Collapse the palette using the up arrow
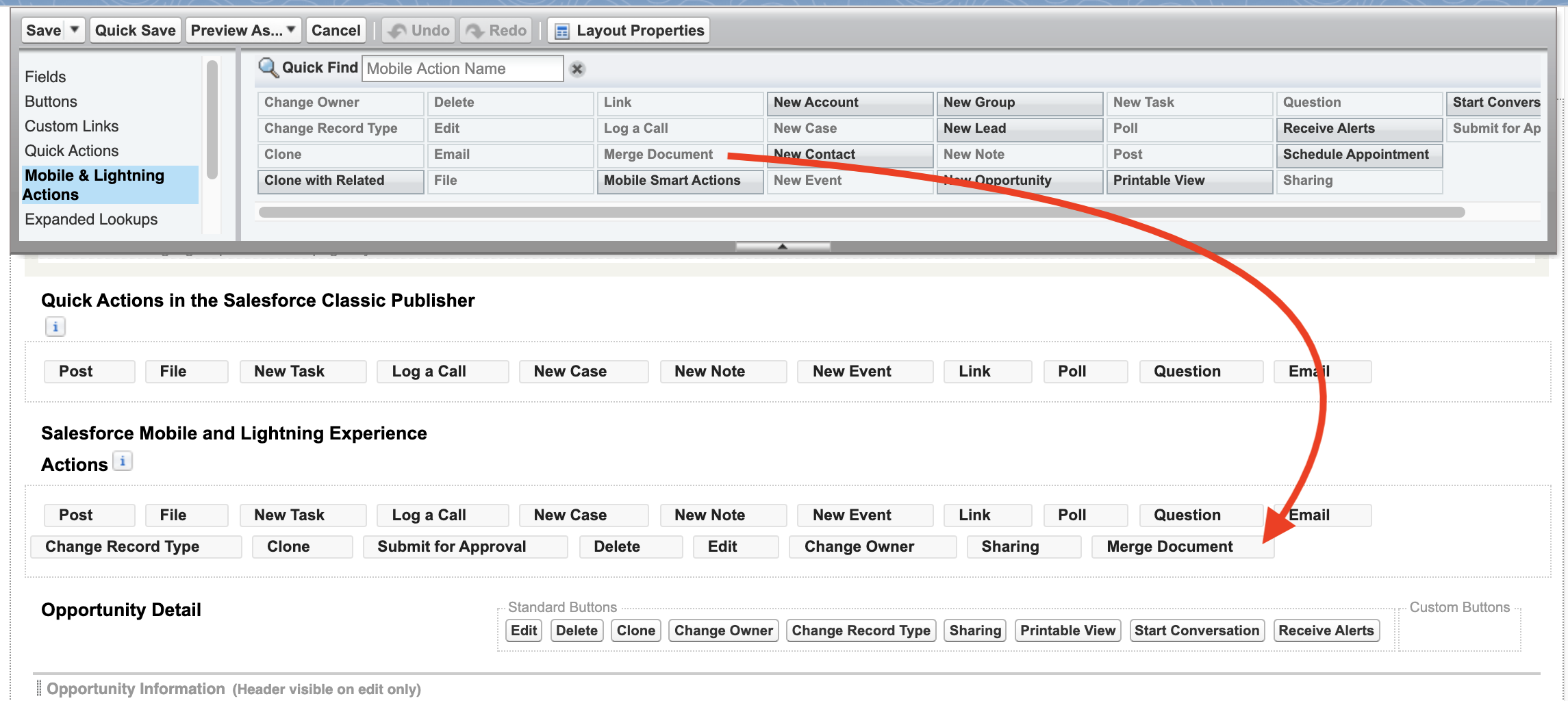Screen dimensions: 1568x701 783,246
